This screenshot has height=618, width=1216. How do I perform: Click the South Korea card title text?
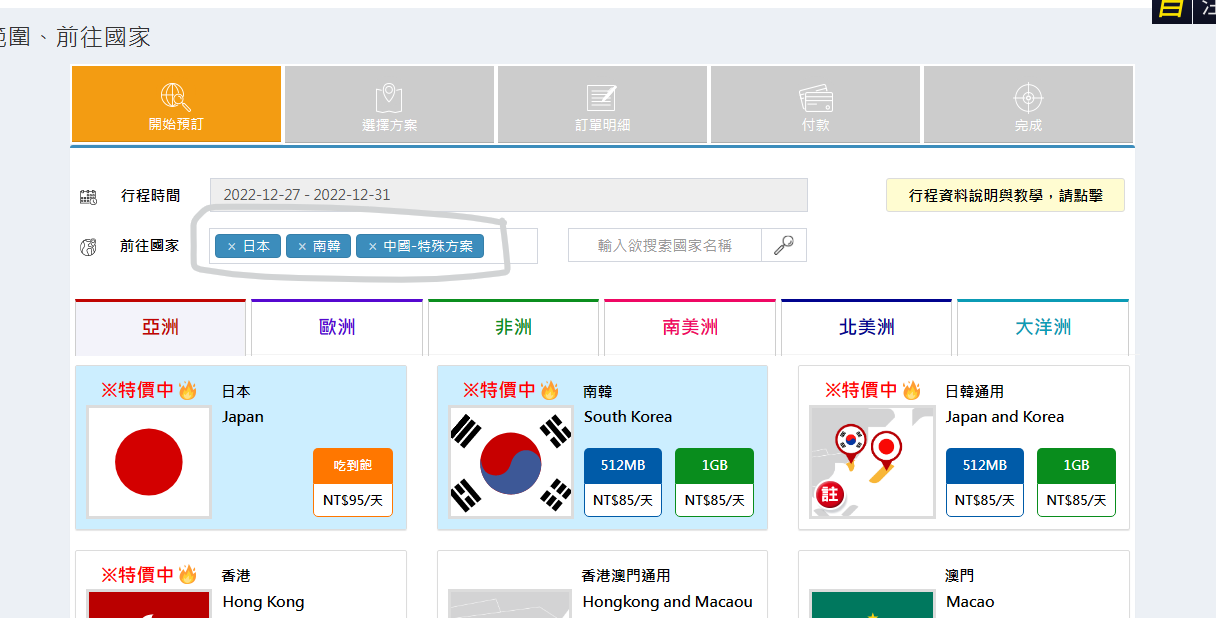[628, 417]
